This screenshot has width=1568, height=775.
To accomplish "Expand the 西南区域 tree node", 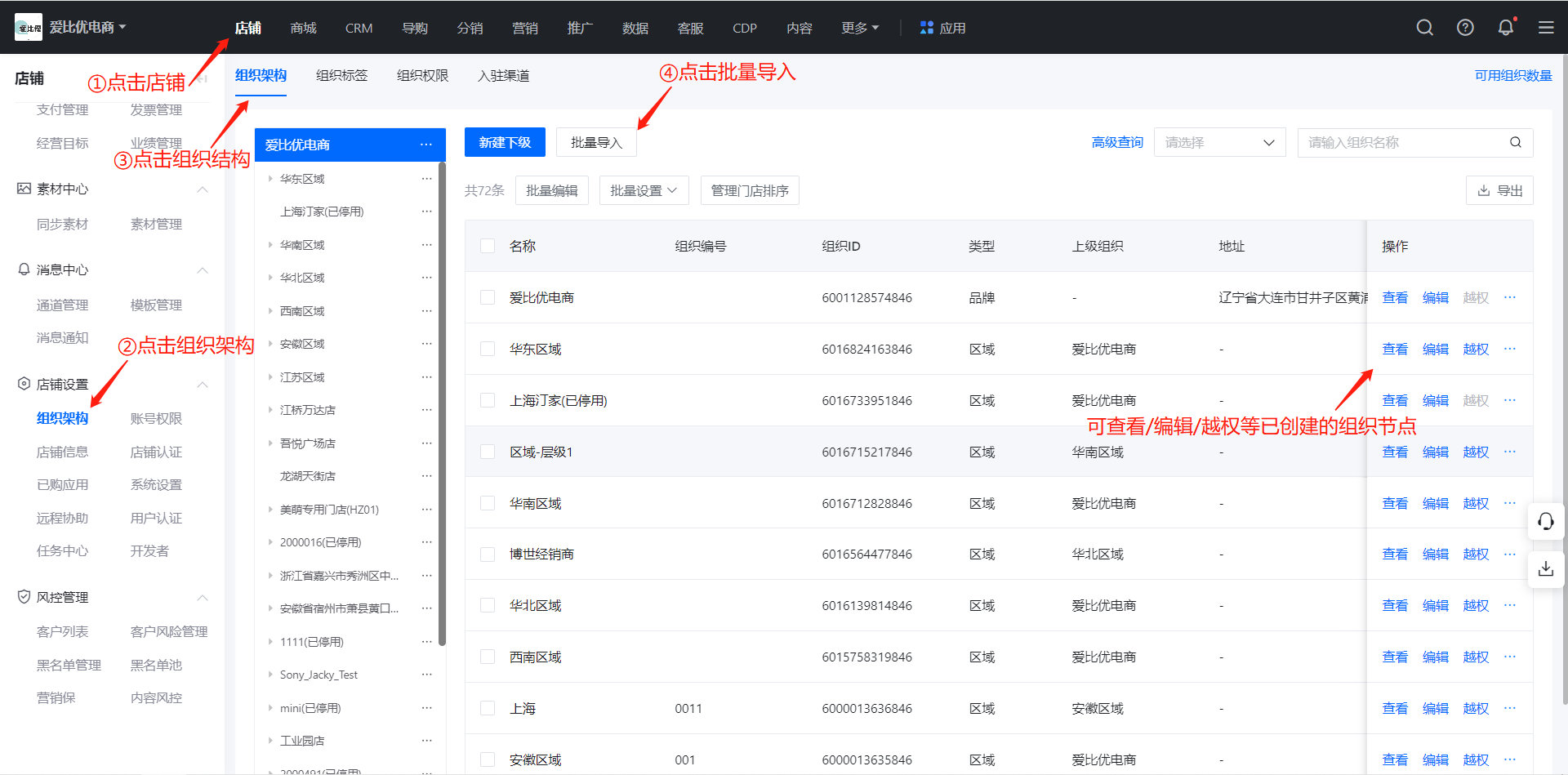I will [270, 311].
